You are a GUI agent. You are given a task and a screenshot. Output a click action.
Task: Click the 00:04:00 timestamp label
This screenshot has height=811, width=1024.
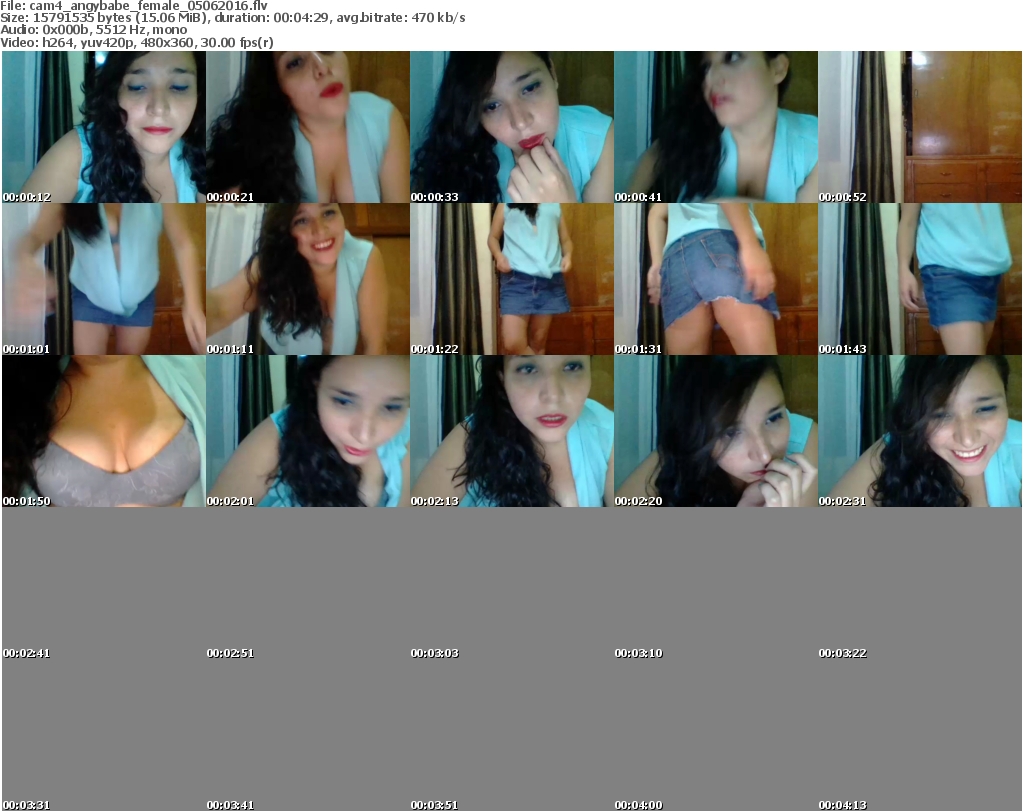click(x=638, y=805)
